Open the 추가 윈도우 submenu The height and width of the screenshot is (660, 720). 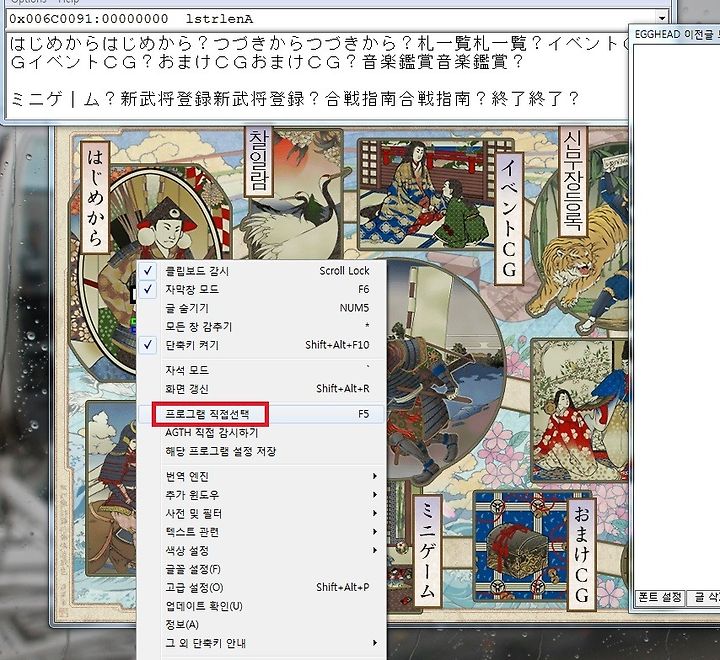[261, 495]
